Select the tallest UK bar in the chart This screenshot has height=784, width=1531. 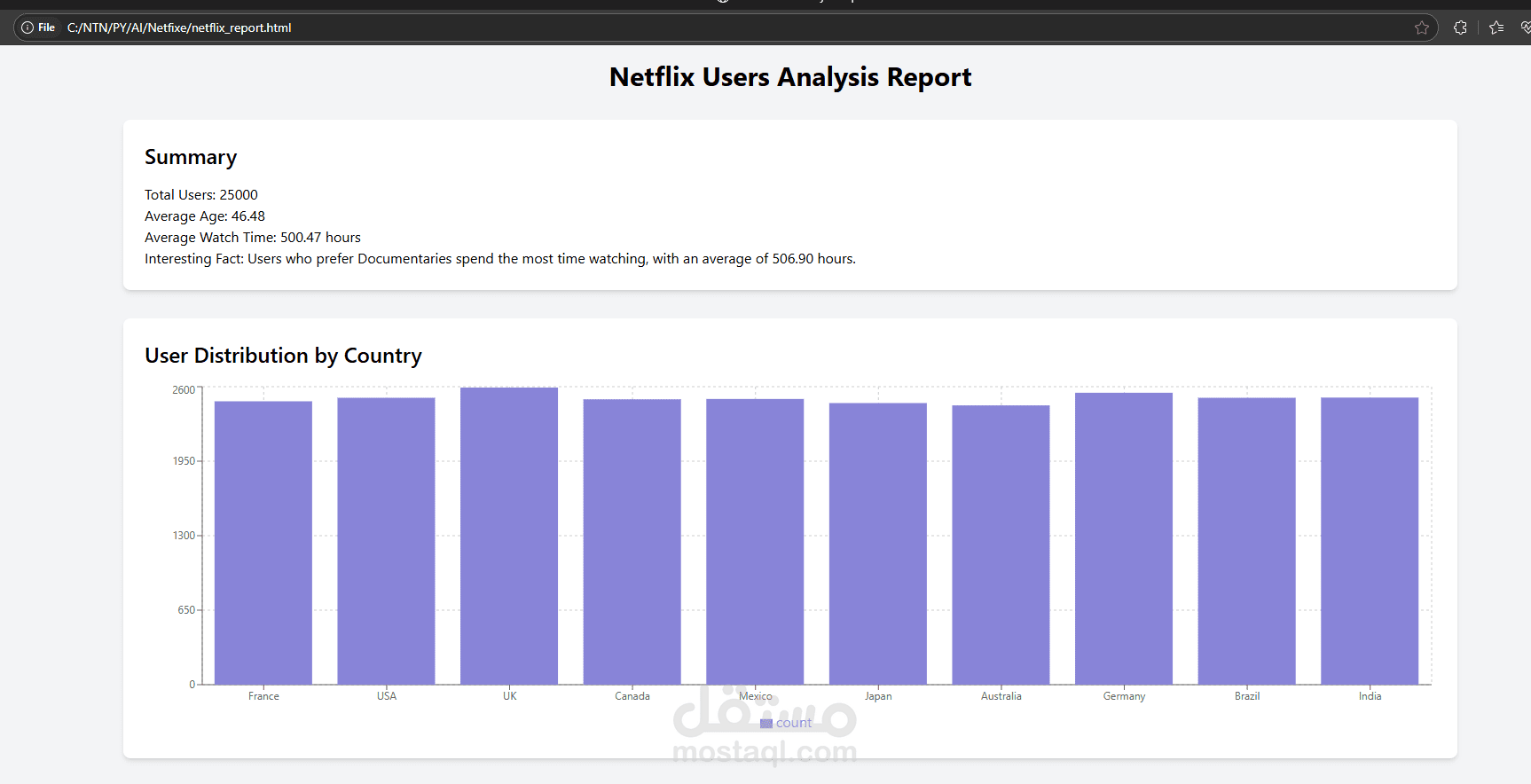[509, 536]
